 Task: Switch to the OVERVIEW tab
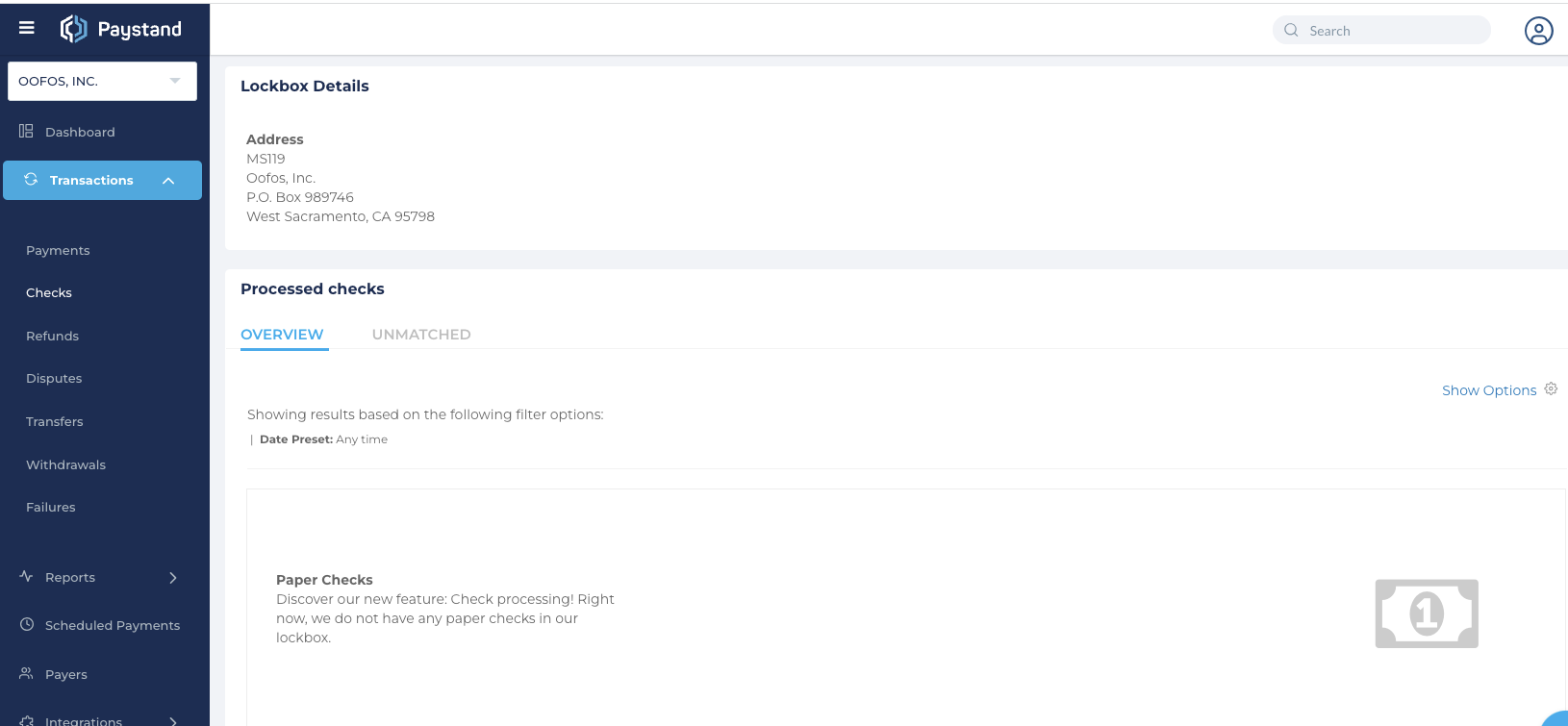282,335
